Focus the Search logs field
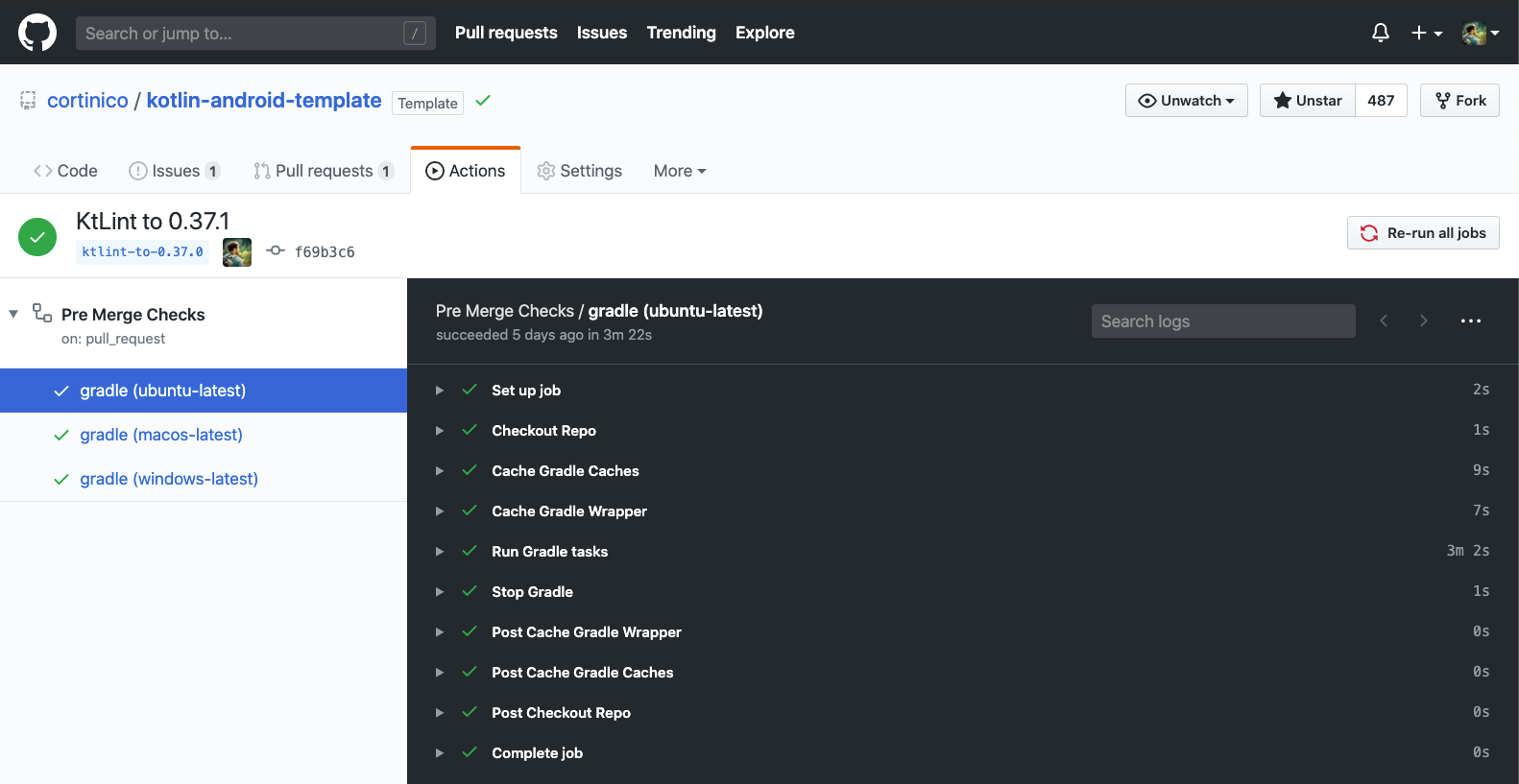 click(1223, 321)
